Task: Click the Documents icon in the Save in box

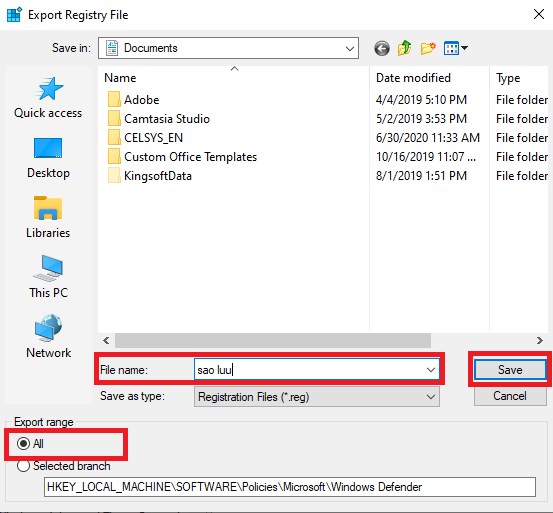Action: (x=112, y=48)
